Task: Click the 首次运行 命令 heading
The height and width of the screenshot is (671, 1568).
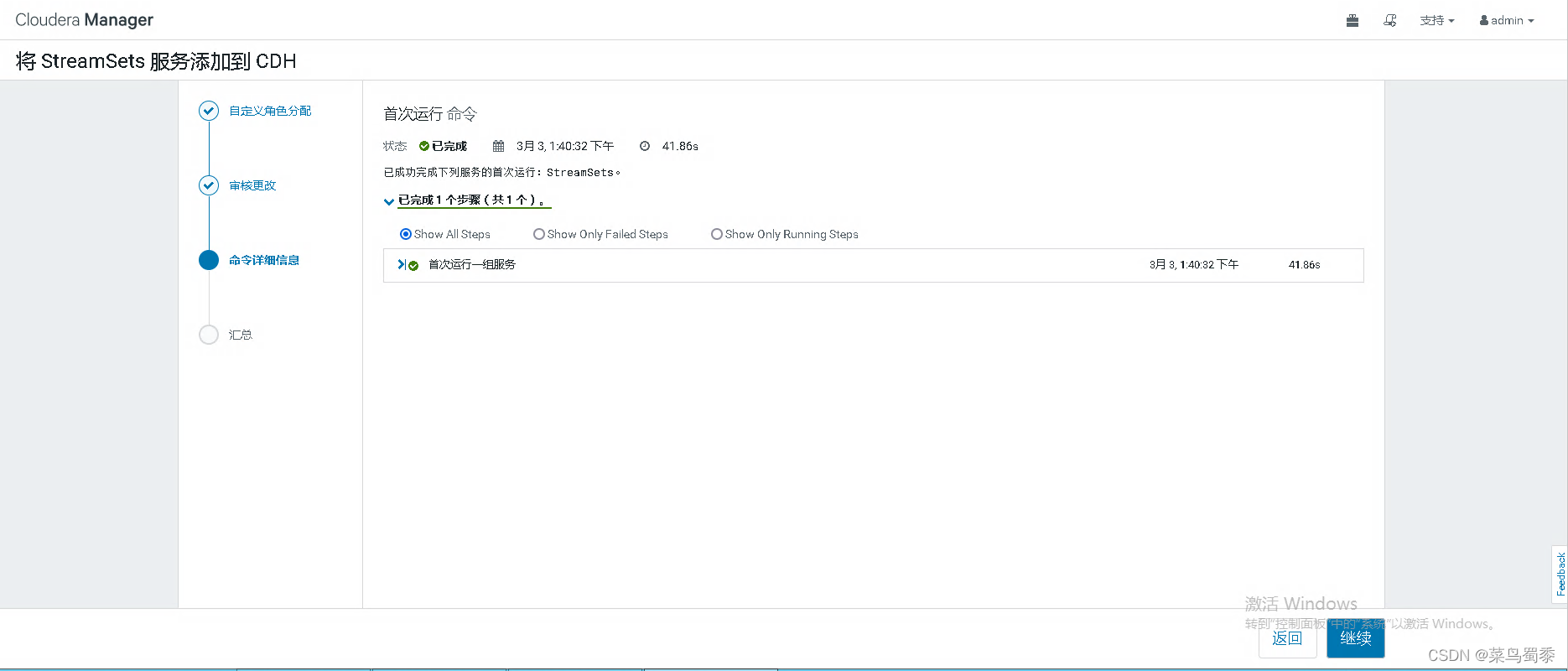Action: click(x=430, y=113)
